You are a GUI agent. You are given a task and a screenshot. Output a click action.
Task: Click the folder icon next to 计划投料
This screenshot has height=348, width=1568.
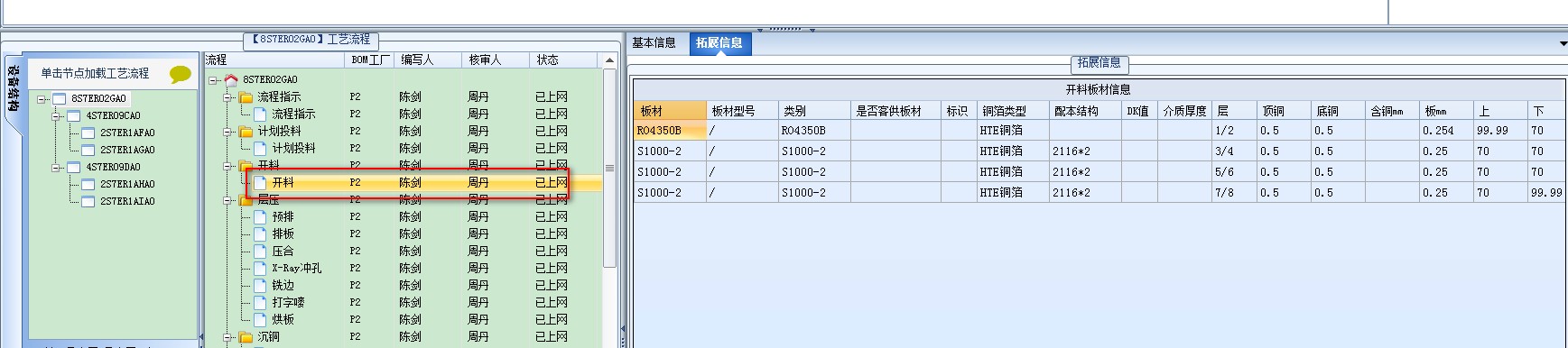point(246,132)
